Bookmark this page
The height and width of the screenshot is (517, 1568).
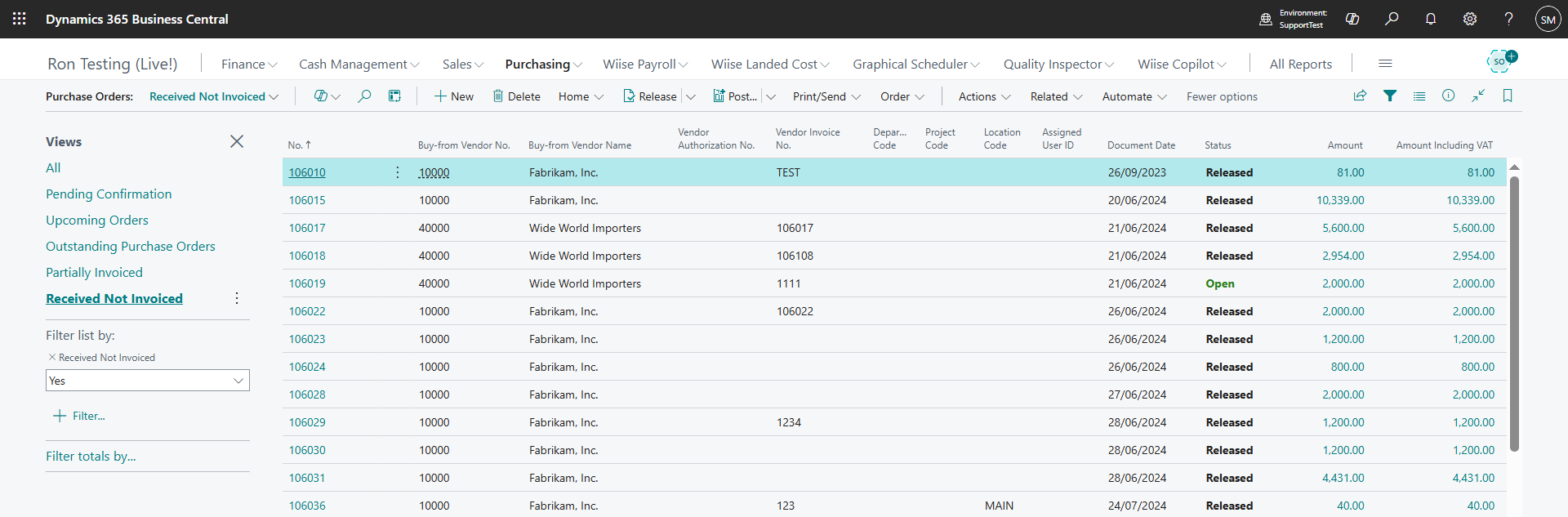[x=1508, y=96]
